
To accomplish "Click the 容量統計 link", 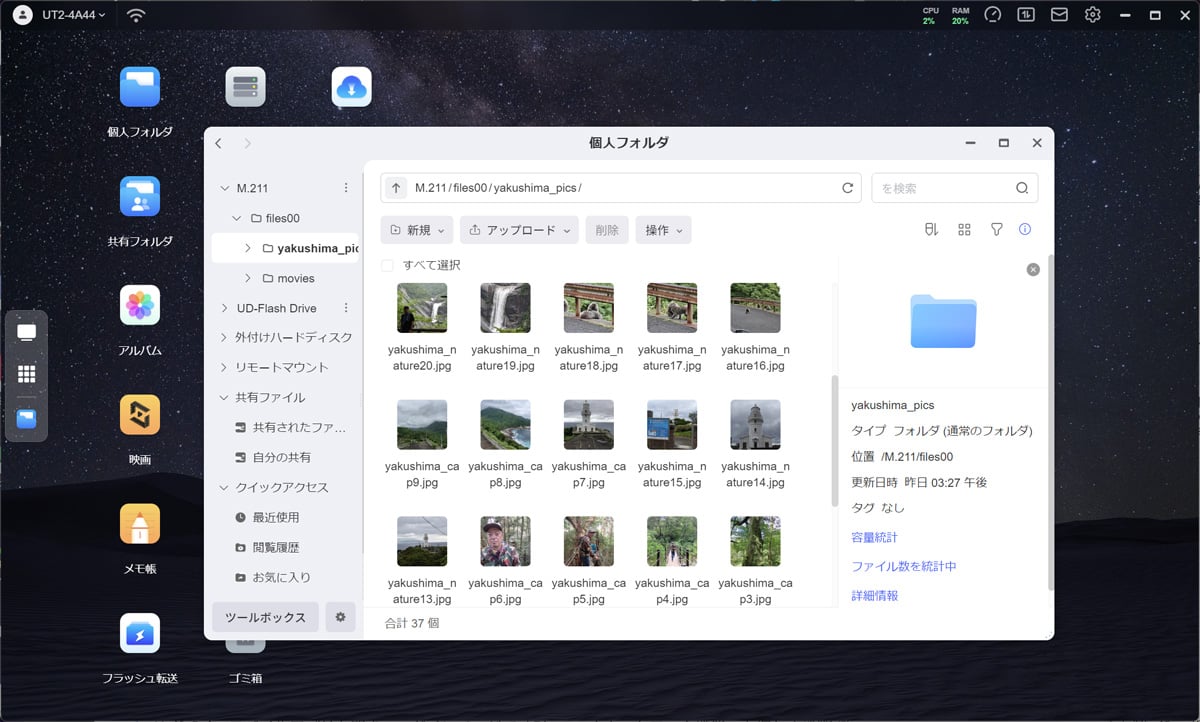I will (874, 537).
